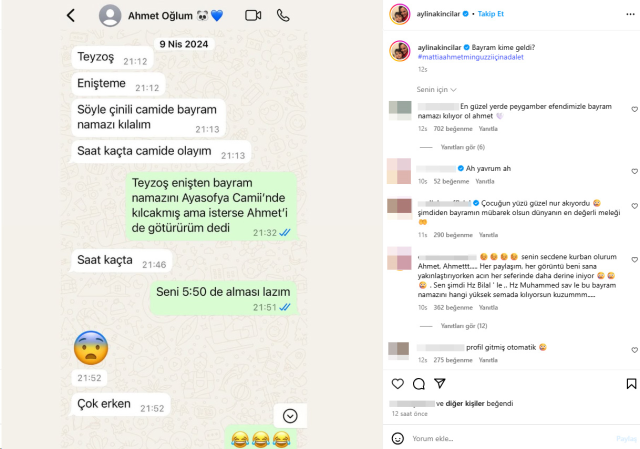This screenshot has height=449, width=640.
Task: Like the 'profil gitmiş otomatik' comment
Action: coord(634,350)
